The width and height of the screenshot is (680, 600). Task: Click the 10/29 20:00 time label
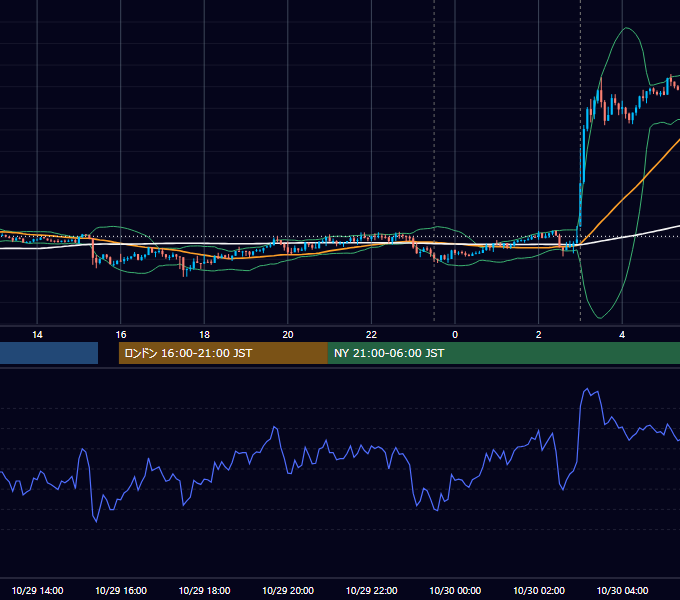[x=288, y=590]
